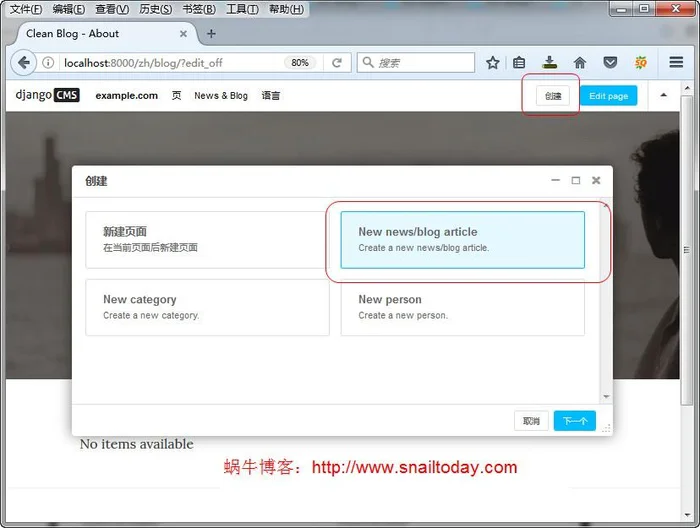
Task: Click the django CMS logo
Action: click(47, 95)
